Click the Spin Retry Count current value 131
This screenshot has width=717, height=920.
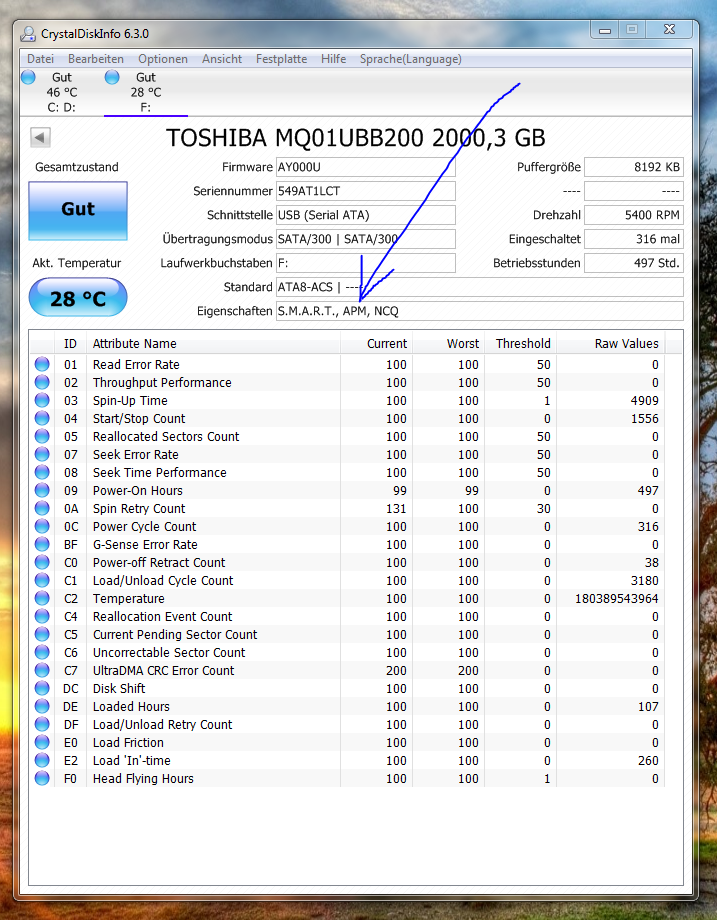point(396,508)
